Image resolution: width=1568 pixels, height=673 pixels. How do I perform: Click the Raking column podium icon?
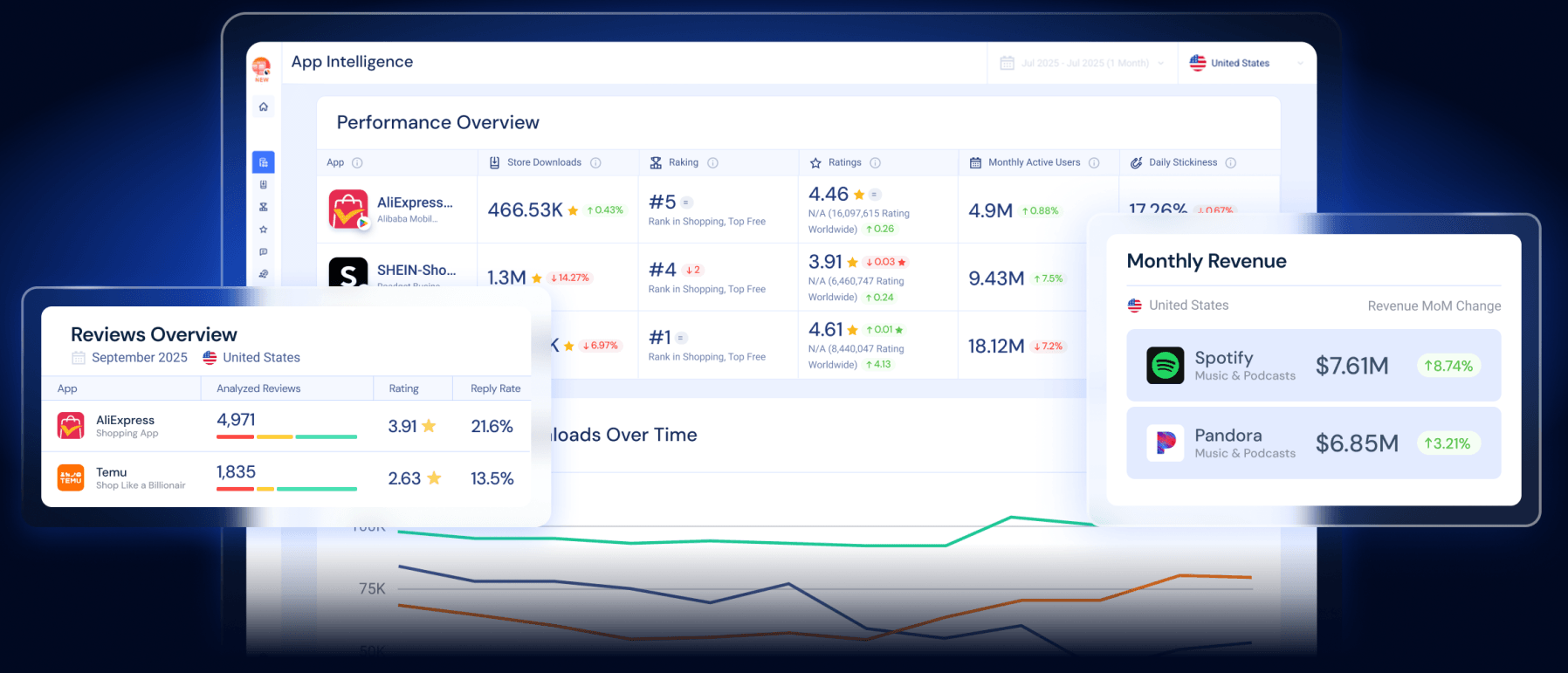656,162
